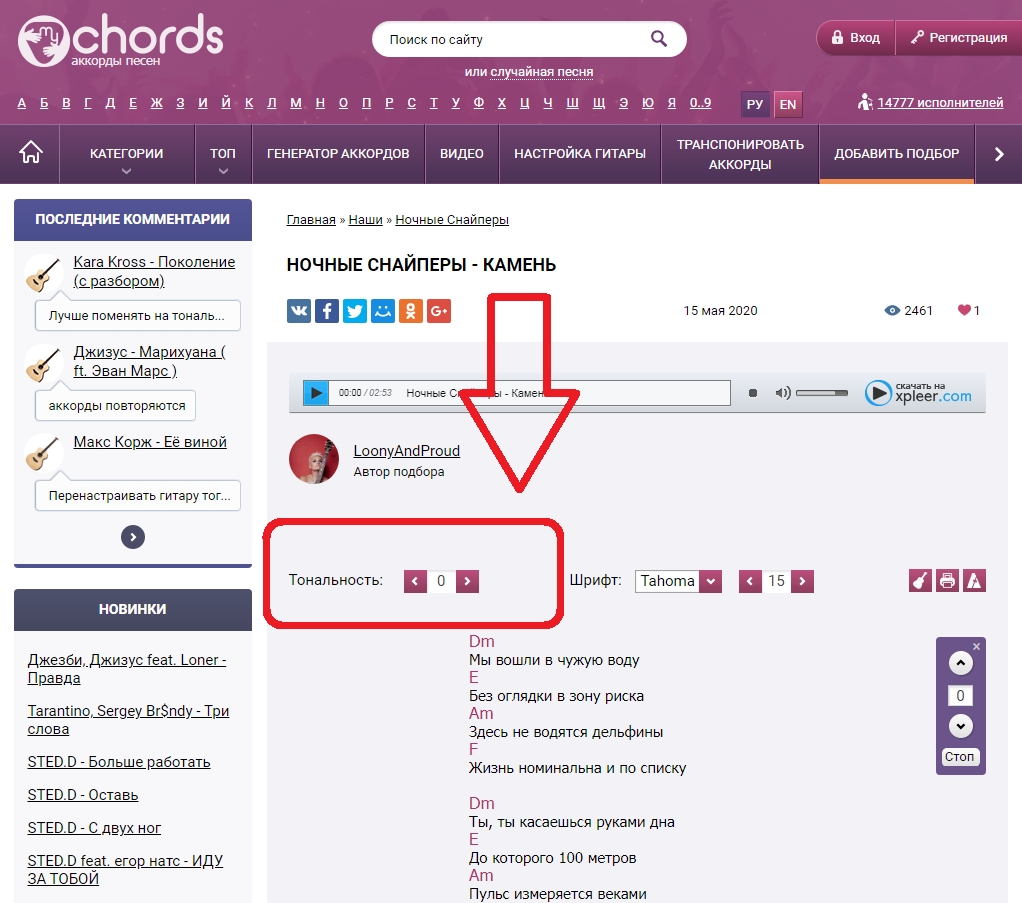Viewport: 1022px width, 903px height.
Task: Switch site language to EN
Action: point(788,104)
